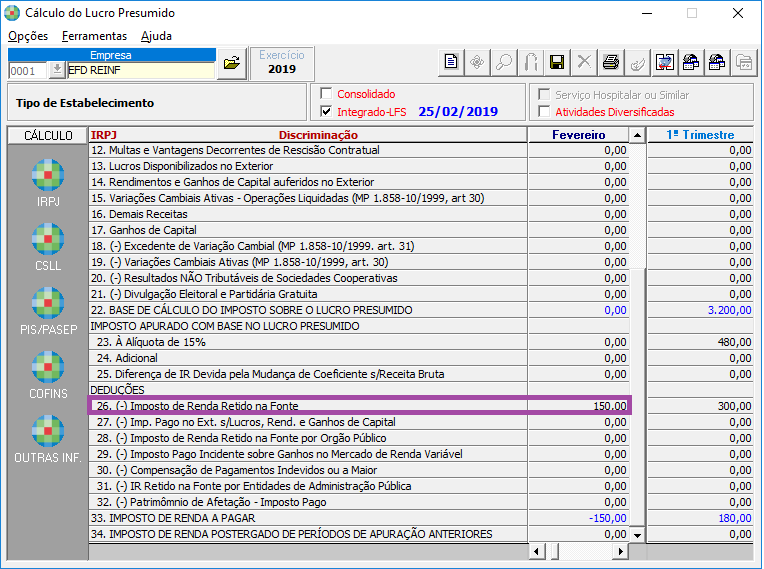Viewport: 764px width, 569px height.
Task: Click the EFD REINF company name field
Action: (x=141, y=70)
